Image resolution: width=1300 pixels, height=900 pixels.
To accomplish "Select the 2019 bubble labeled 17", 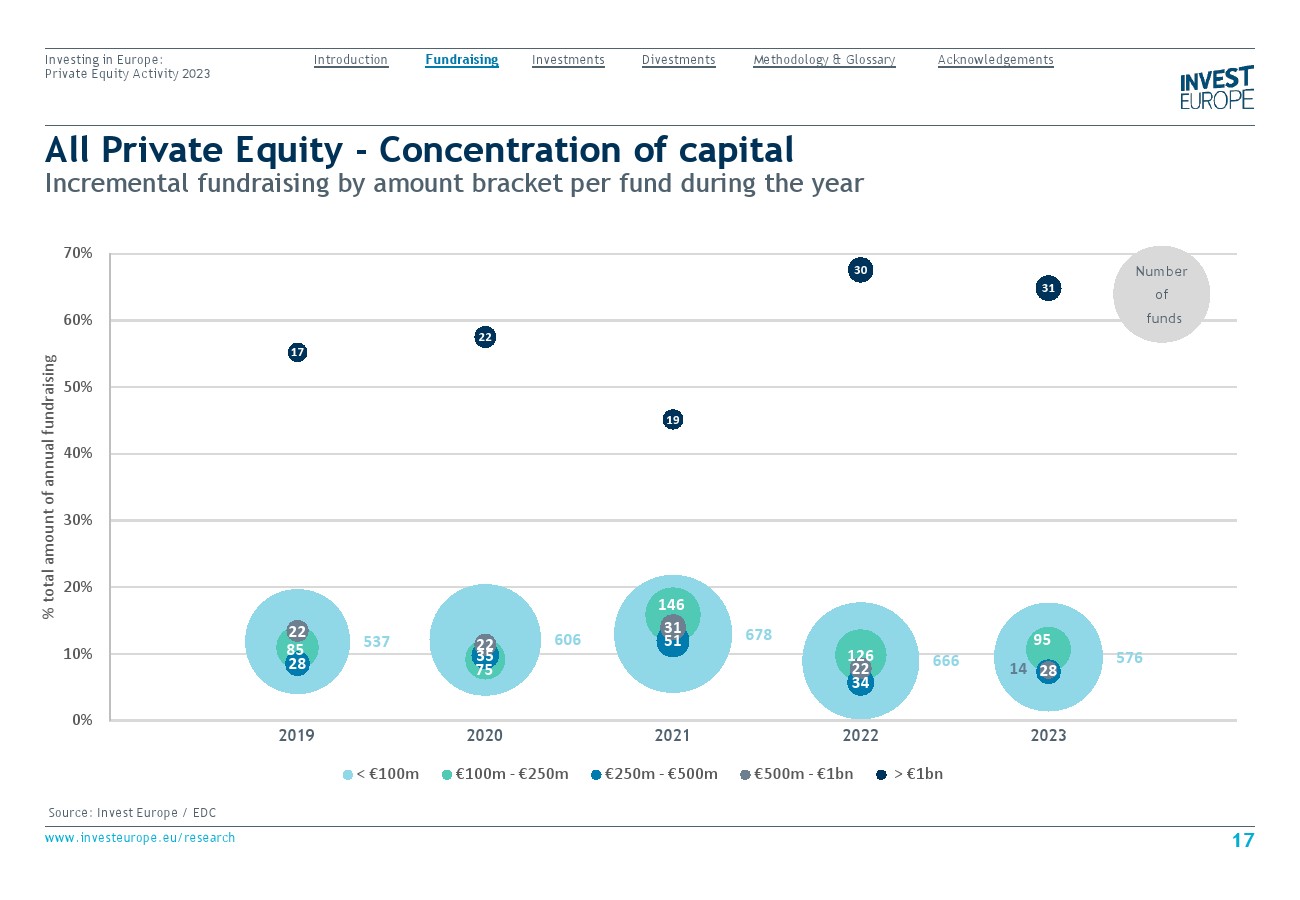I will point(297,352).
